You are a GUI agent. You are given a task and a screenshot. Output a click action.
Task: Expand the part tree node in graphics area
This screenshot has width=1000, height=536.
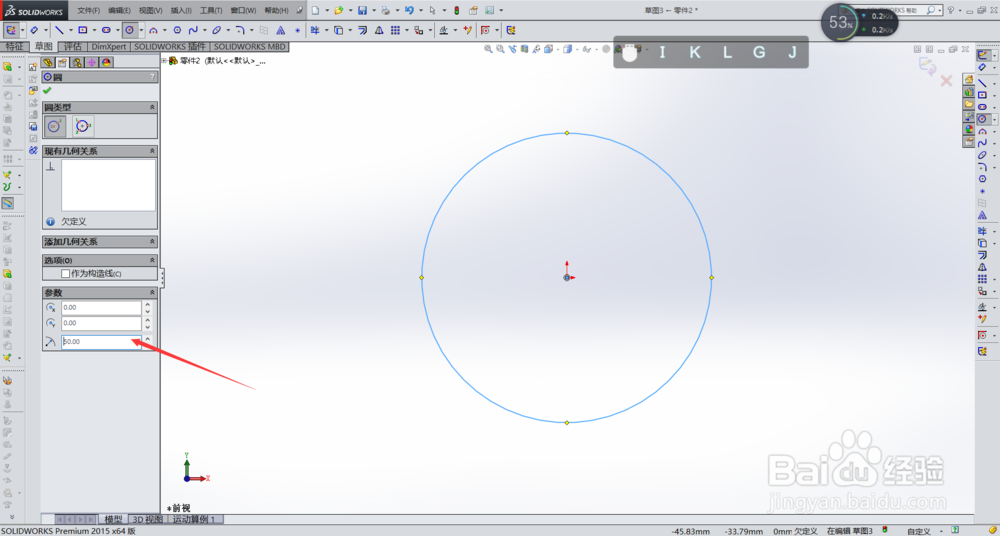pyautogui.click(x=164, y=61)
